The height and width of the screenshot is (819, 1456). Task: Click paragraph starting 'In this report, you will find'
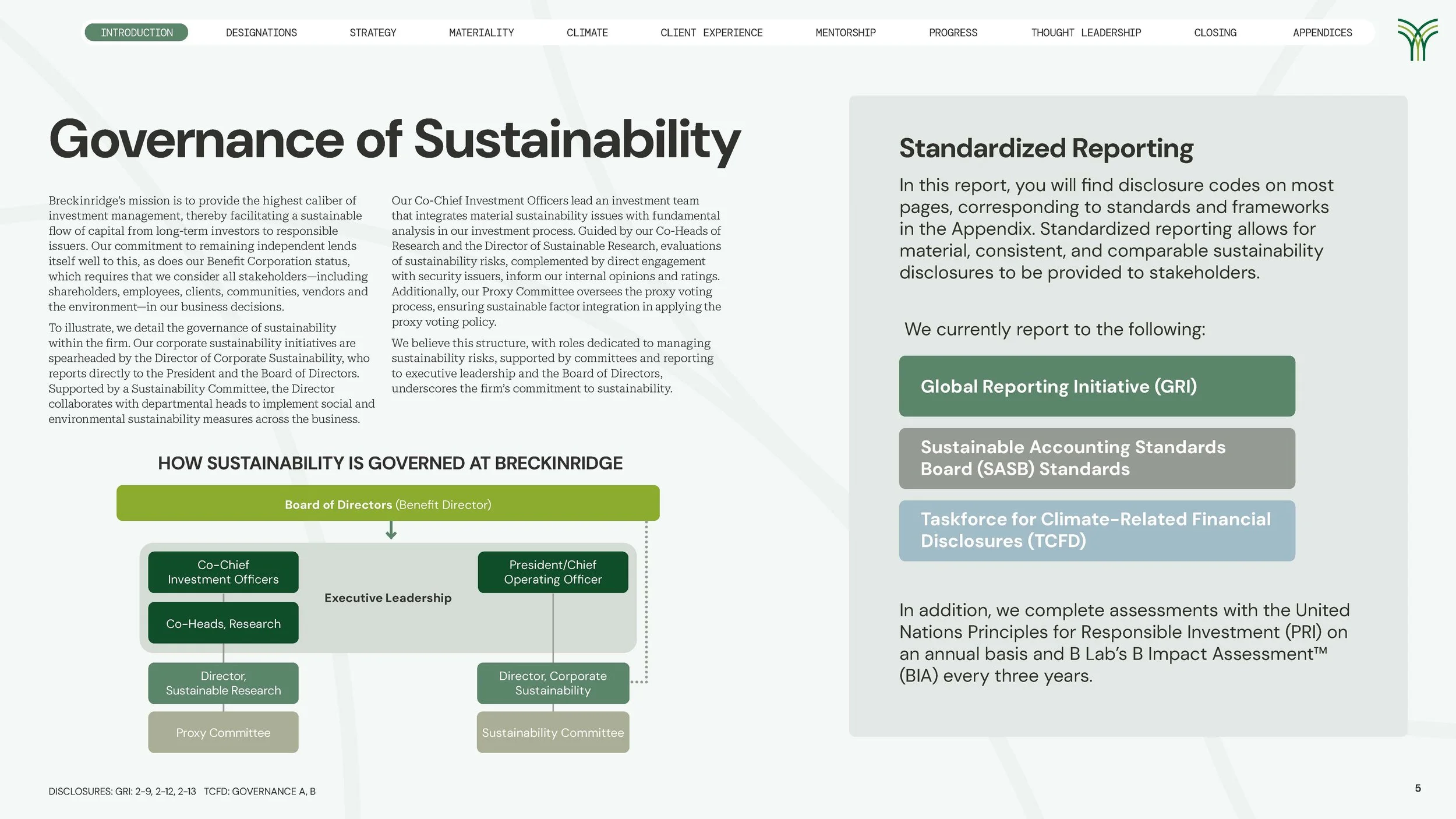click(1116, 228)
